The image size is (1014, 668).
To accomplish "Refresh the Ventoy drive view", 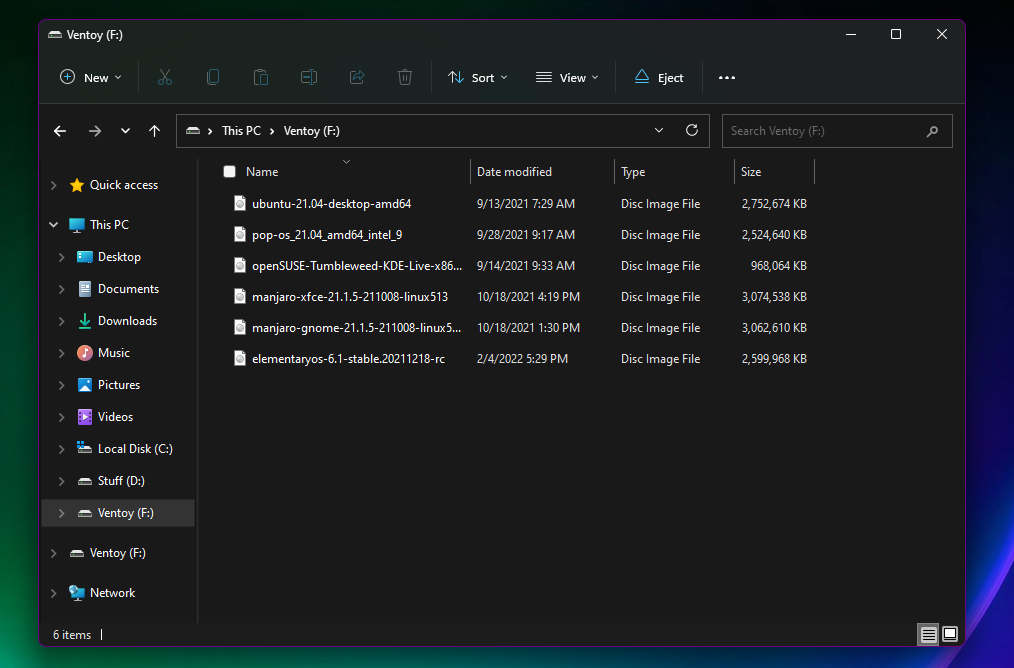I will 691,130.
